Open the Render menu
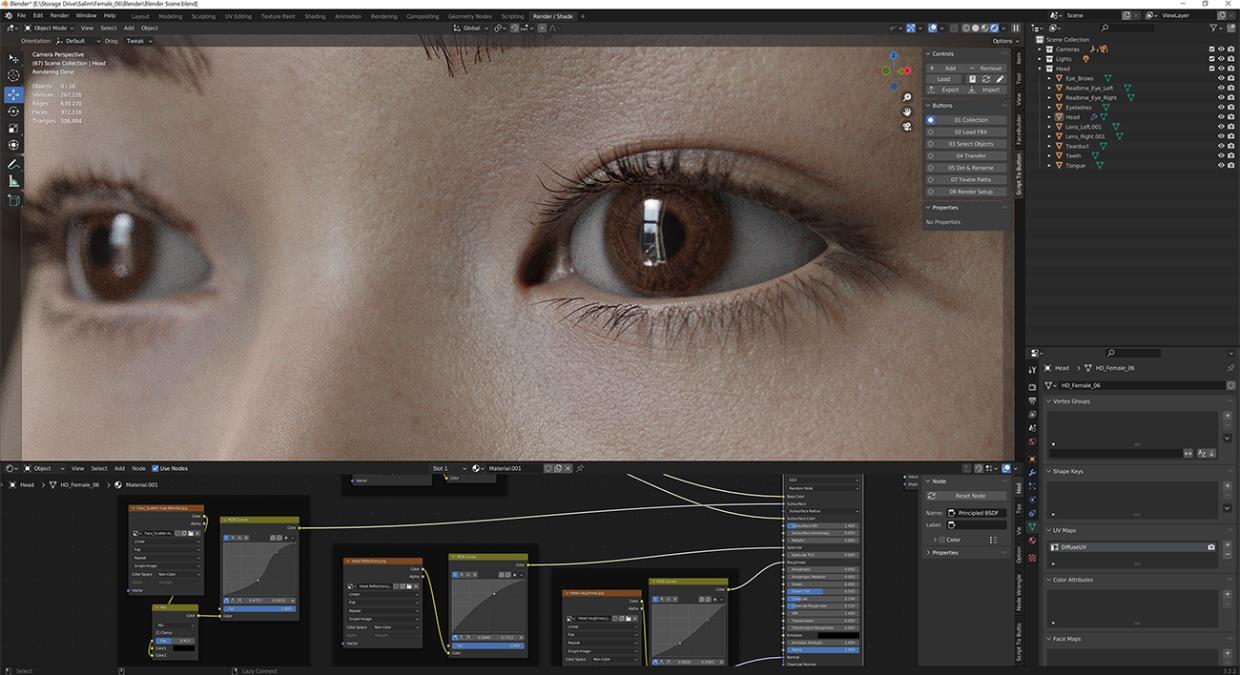Viewport: 1240px width, 675px height. click(60, 16)
